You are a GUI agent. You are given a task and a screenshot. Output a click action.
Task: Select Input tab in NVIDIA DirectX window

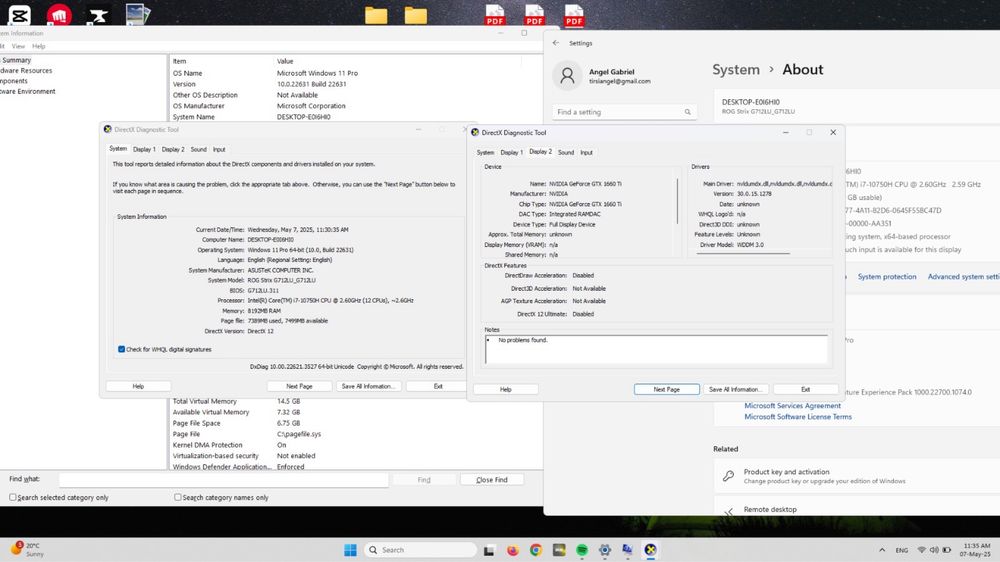(x=586, y=152)
